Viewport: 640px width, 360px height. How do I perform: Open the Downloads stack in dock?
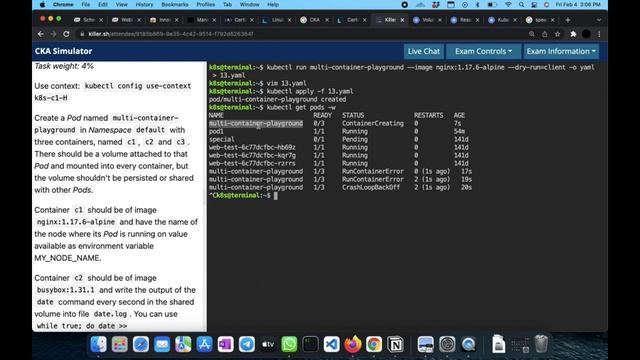point(498,344)
